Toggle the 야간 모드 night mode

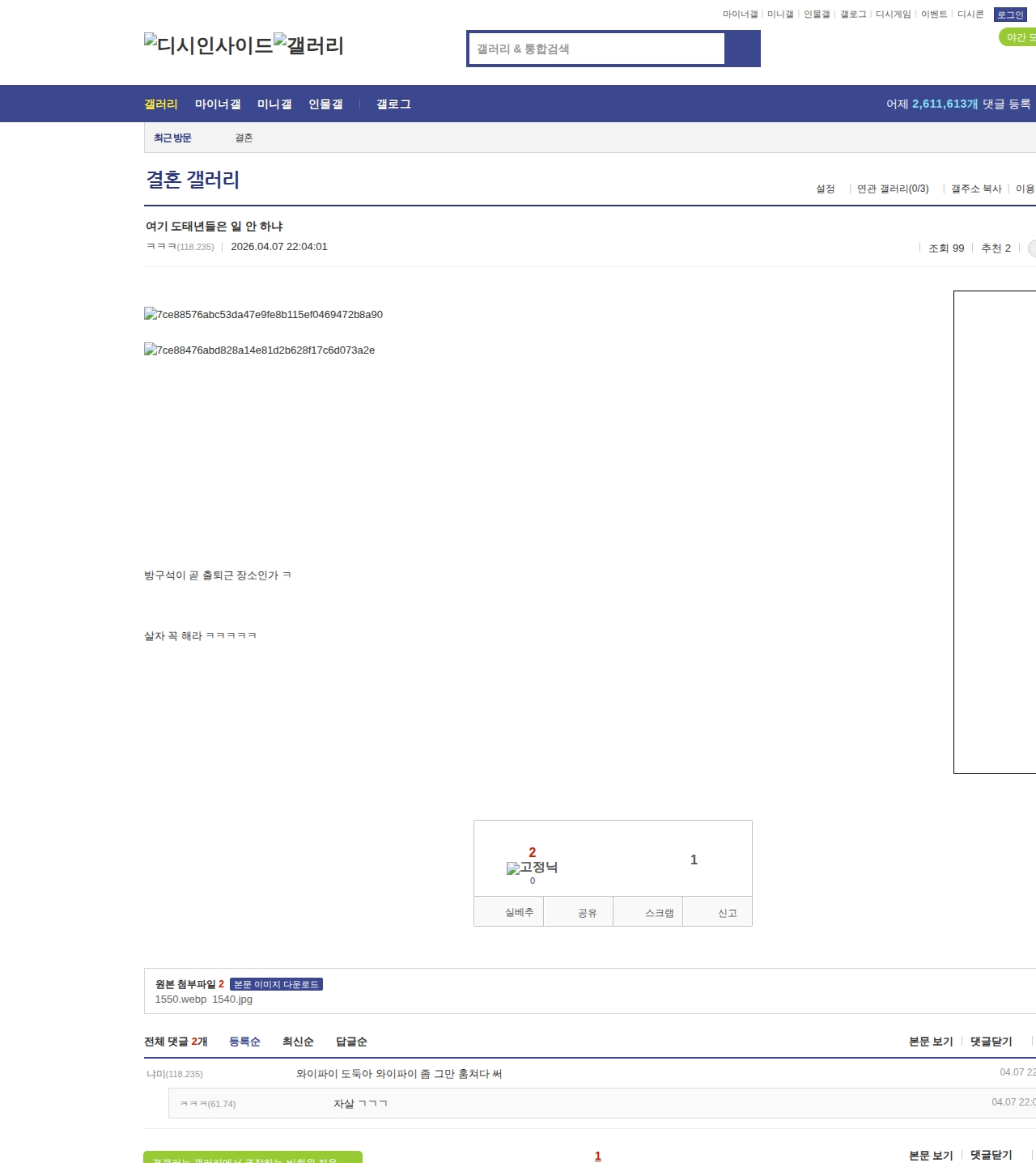[x=1020, y=37]
